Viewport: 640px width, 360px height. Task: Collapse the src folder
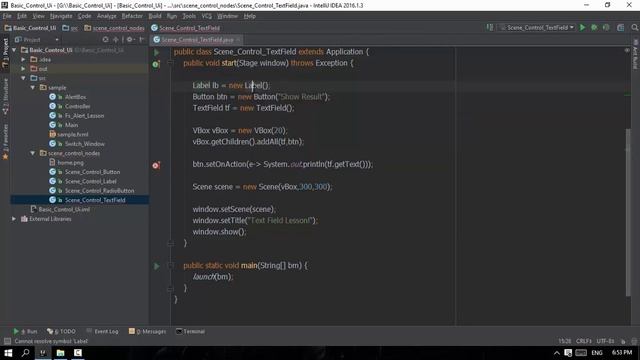23,78
